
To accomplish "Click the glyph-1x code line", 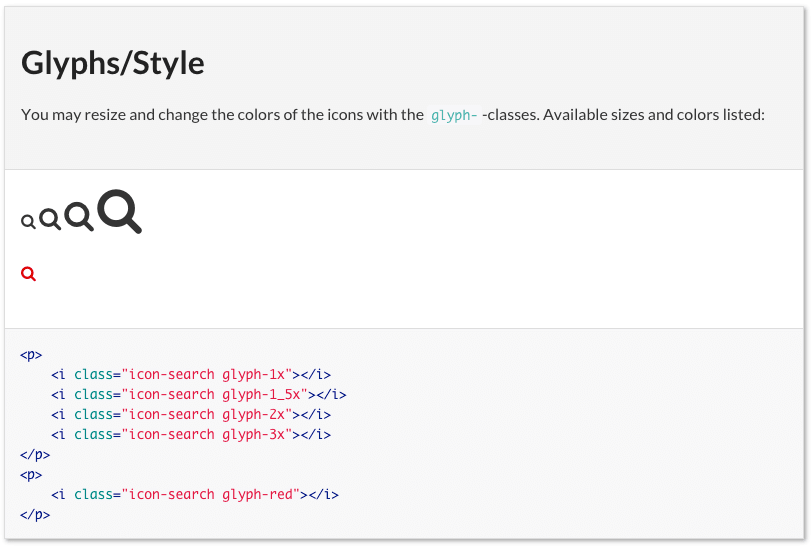I will [191, 374].
